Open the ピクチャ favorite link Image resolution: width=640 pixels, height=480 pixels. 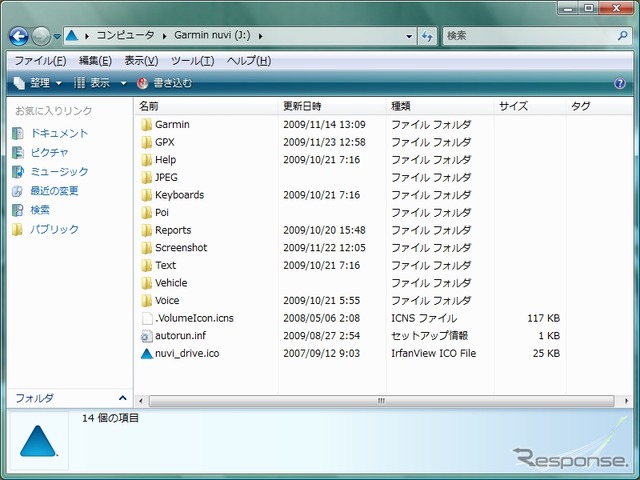pyautogui.click(x=49, y=153)
